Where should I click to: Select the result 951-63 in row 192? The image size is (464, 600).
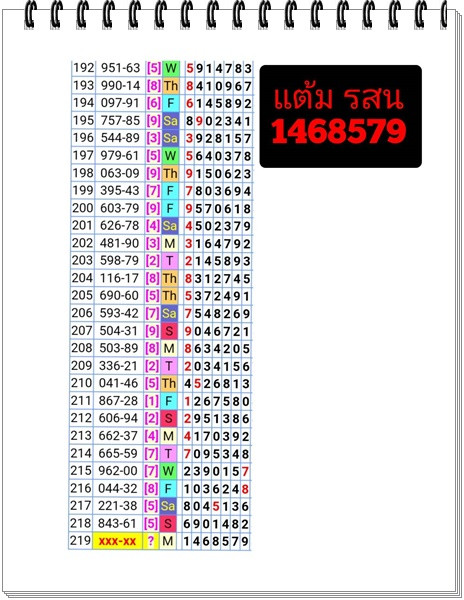pos(120,68)
